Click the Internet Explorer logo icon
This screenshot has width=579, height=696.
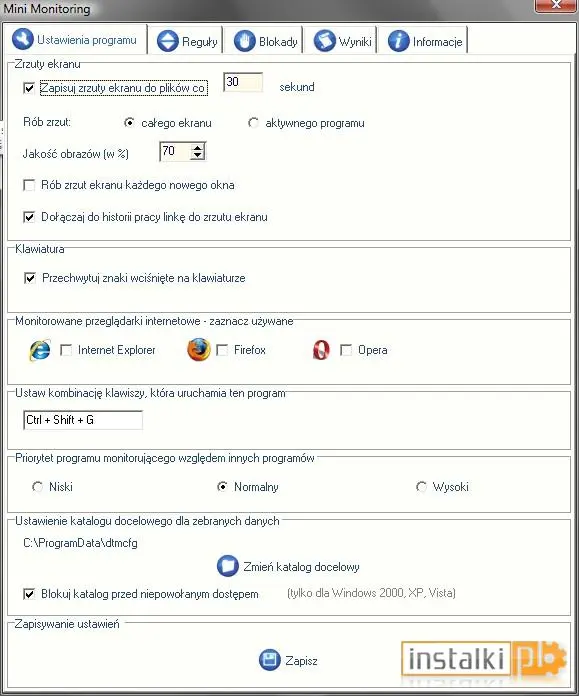pos(40,350)
